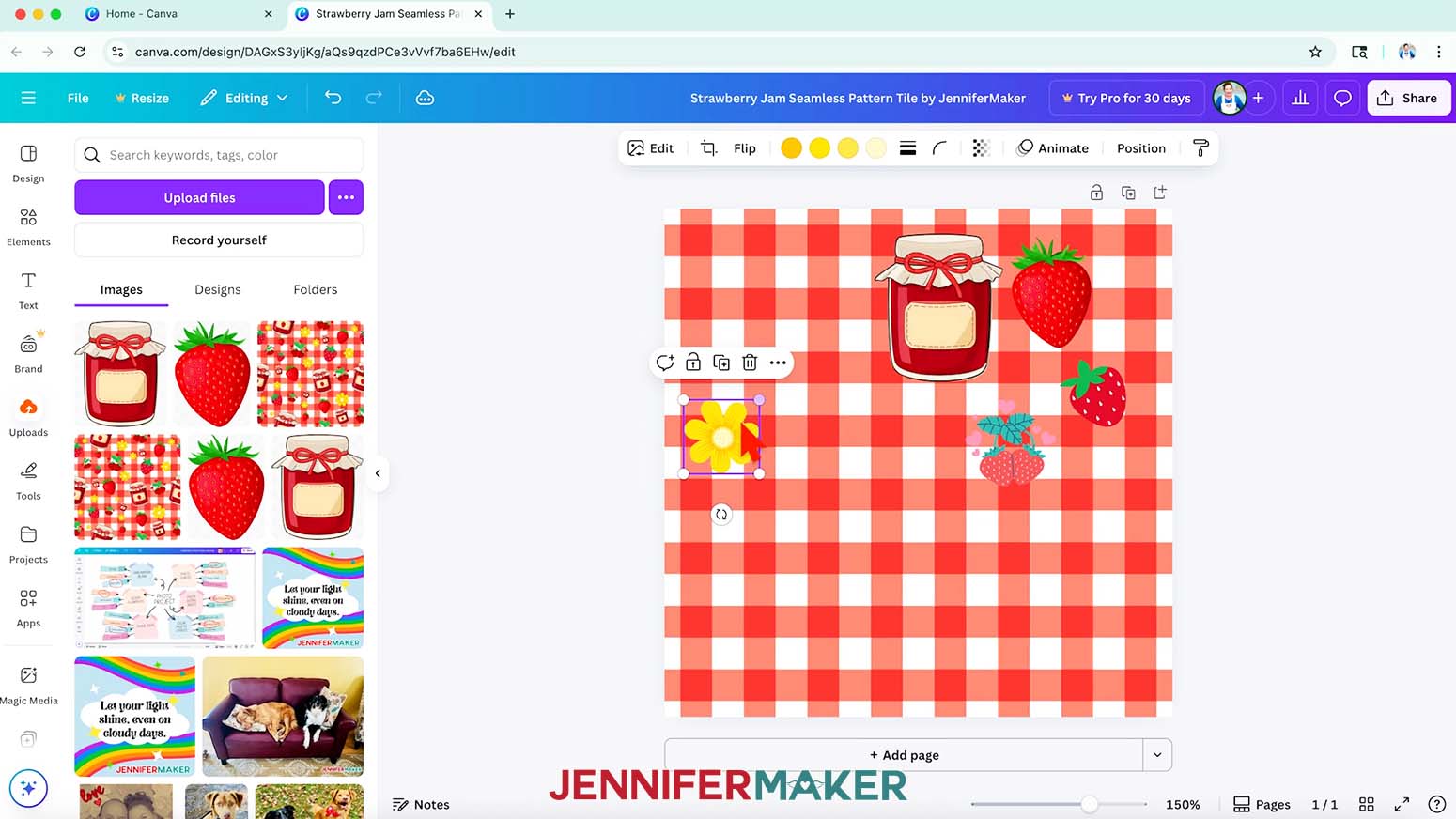1456x819 pixels.
Task: Check cloud save status icon
Action: pos(425,98)
